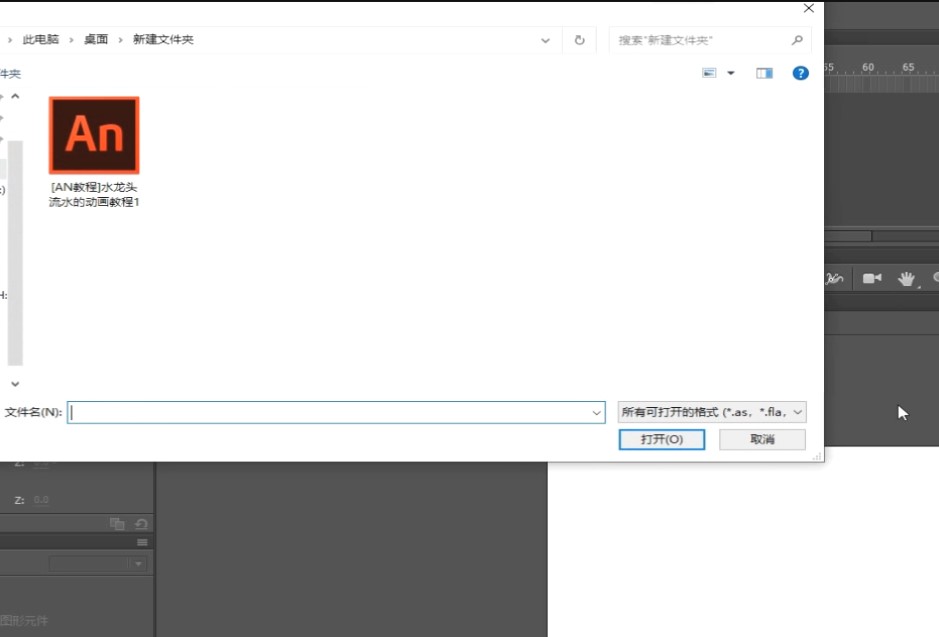
Task: Click the 取消 cancel button
Action: click(762, 439)
